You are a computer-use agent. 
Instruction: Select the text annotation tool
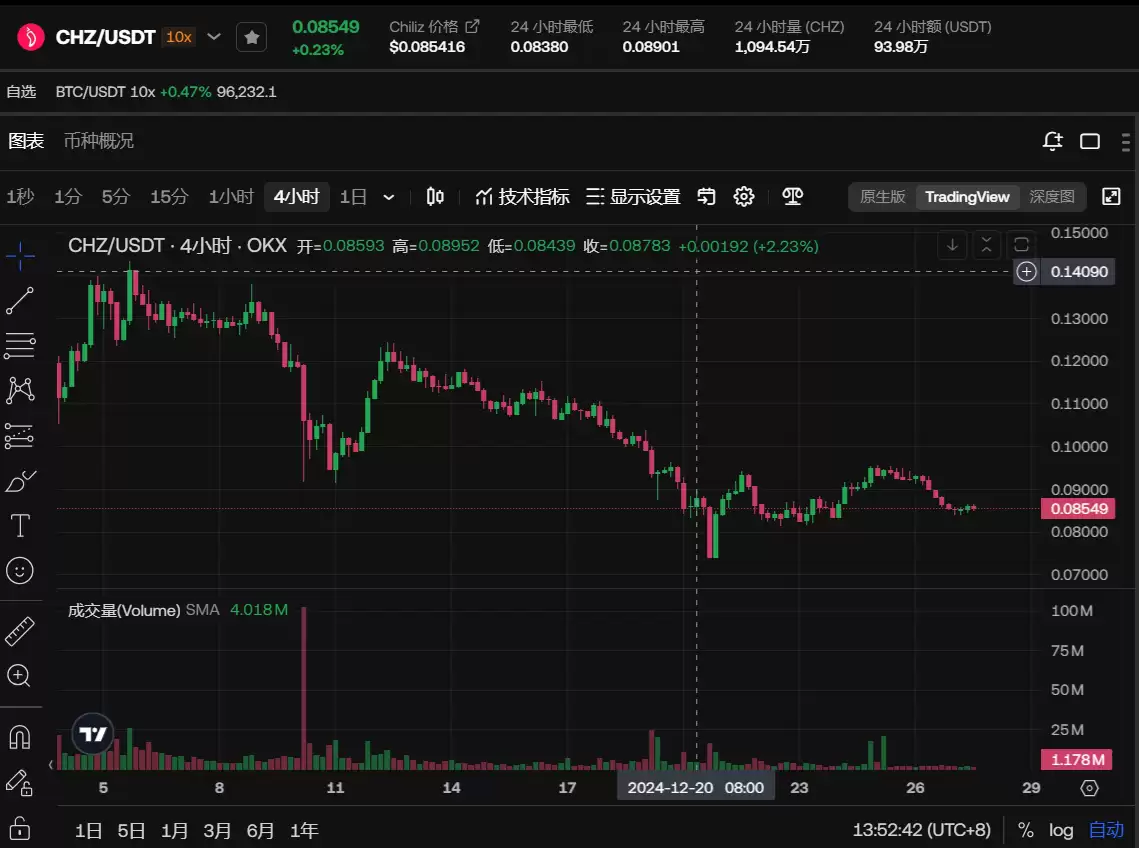[20, 525]
